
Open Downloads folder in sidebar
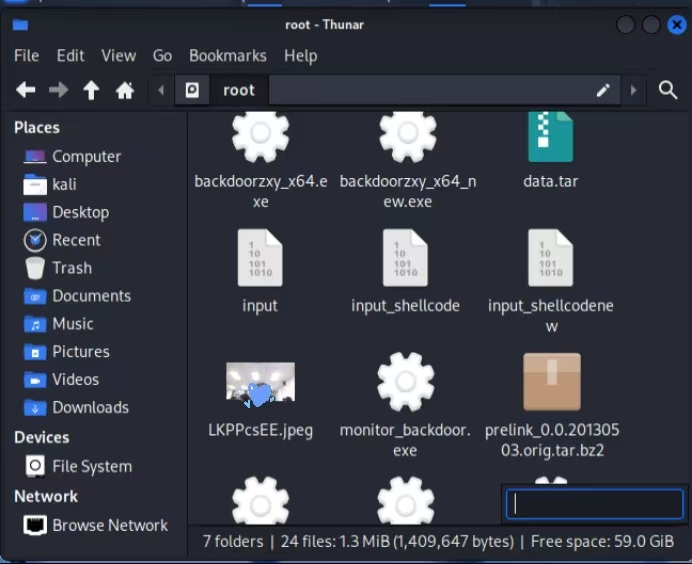click(76, 407)
